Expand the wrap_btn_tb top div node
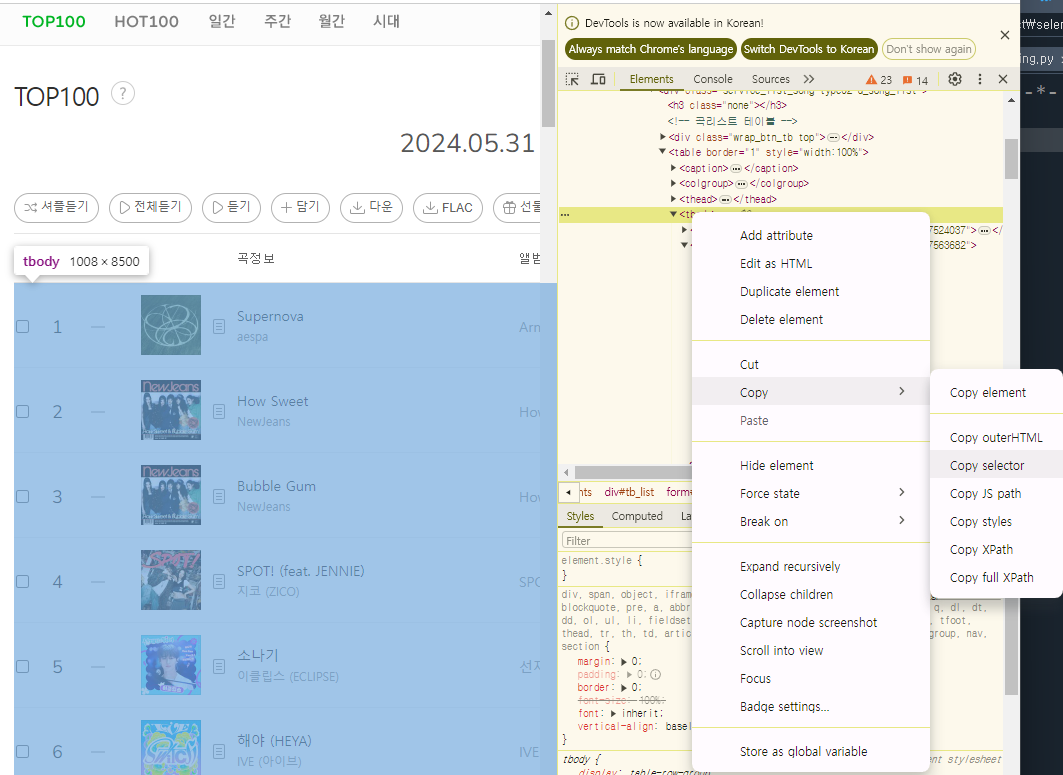 (x=663, y=137)
